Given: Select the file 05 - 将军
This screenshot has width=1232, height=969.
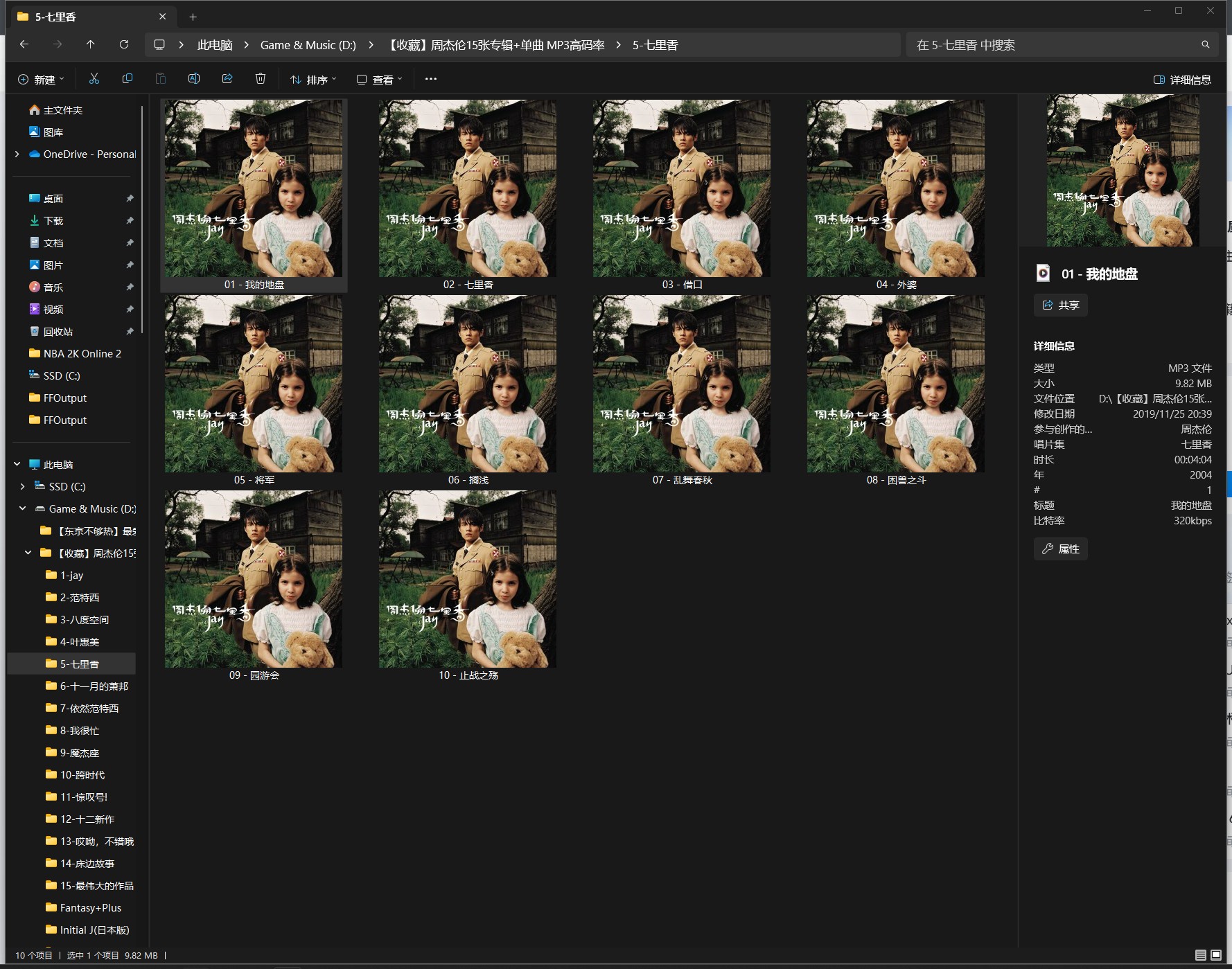Looking at the screenshot, I should [254, 390].
